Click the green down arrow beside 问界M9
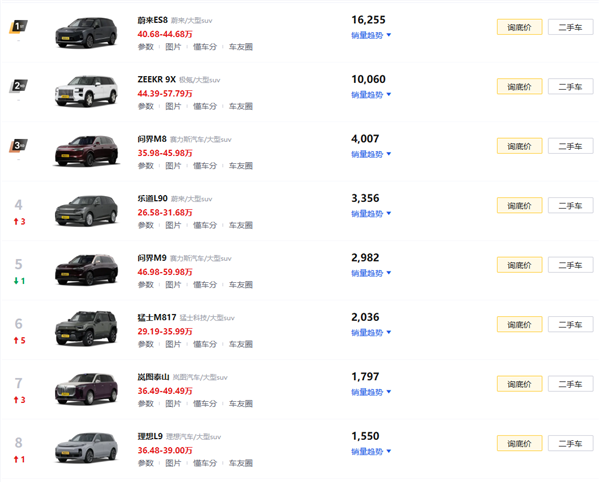Image resolution: width=600 pixels, height=482 pixels. click(15, 281)
